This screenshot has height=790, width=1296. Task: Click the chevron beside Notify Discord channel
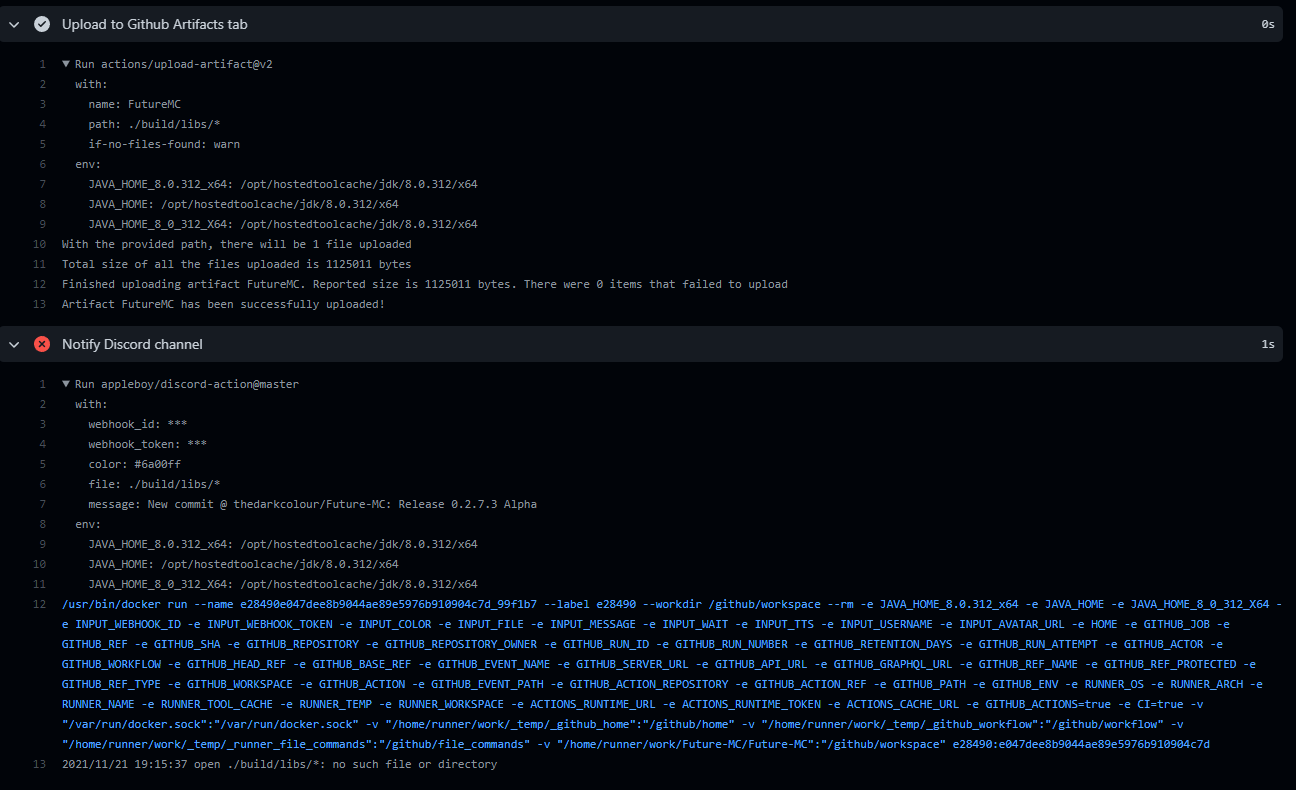click(x=15, y=344)
